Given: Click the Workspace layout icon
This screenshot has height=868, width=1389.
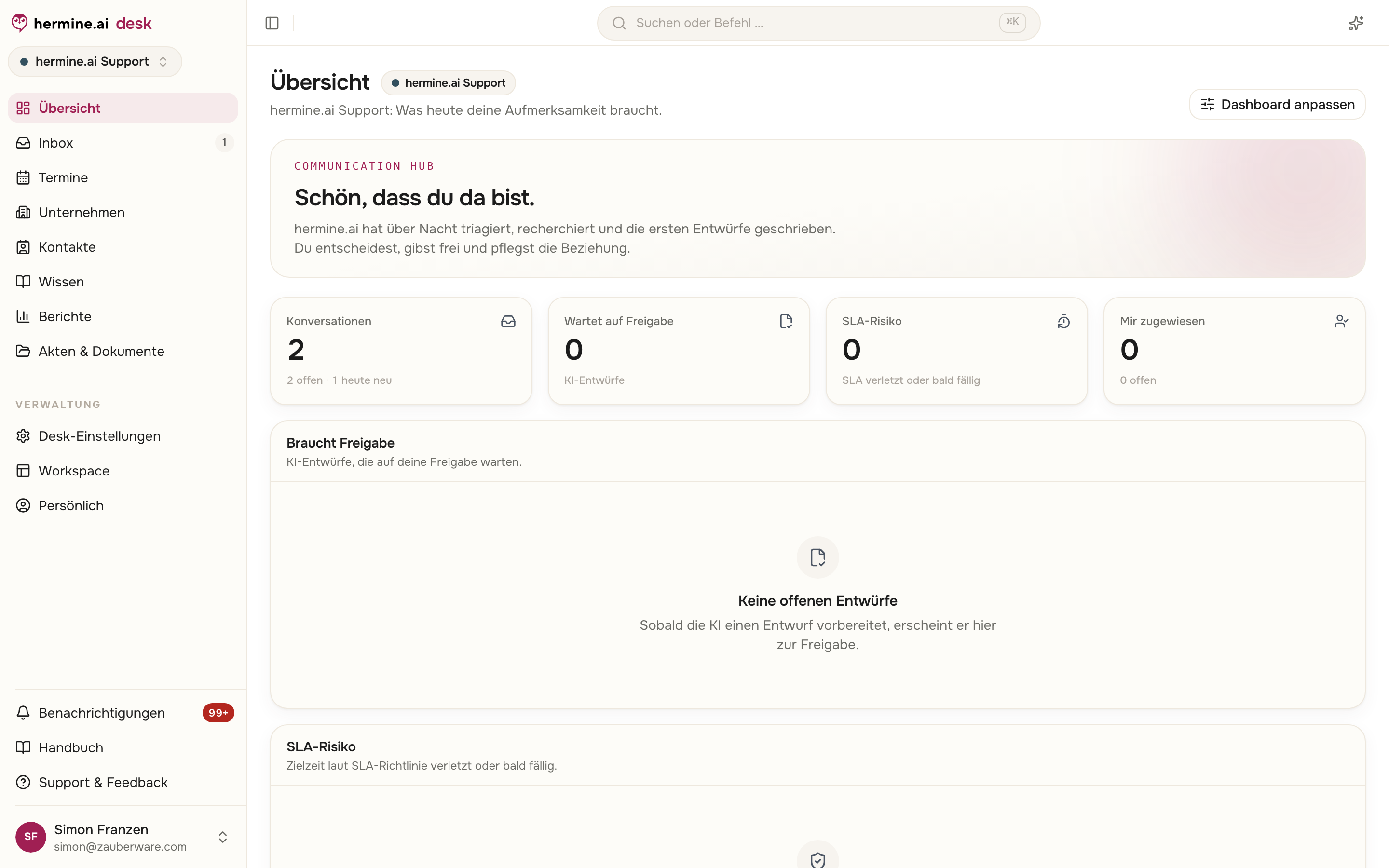Looking at the screenshot, I should pos(23,471).
